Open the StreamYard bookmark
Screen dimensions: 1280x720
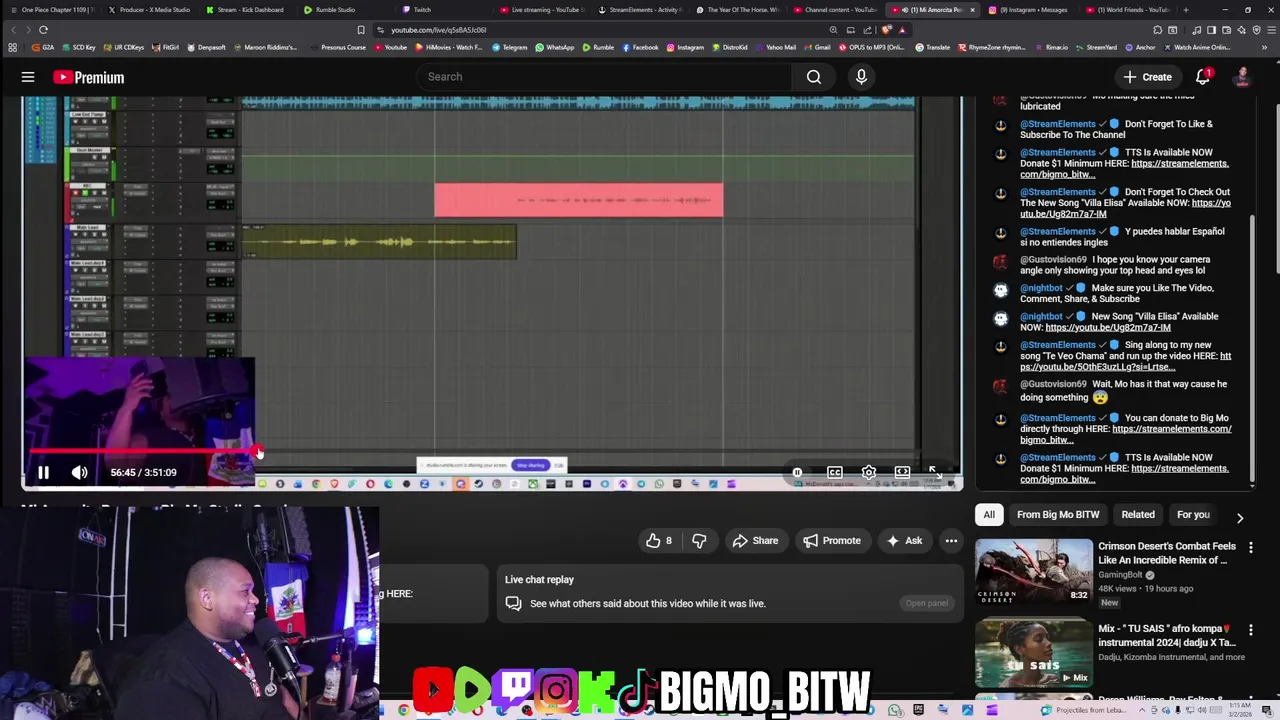1096,47
